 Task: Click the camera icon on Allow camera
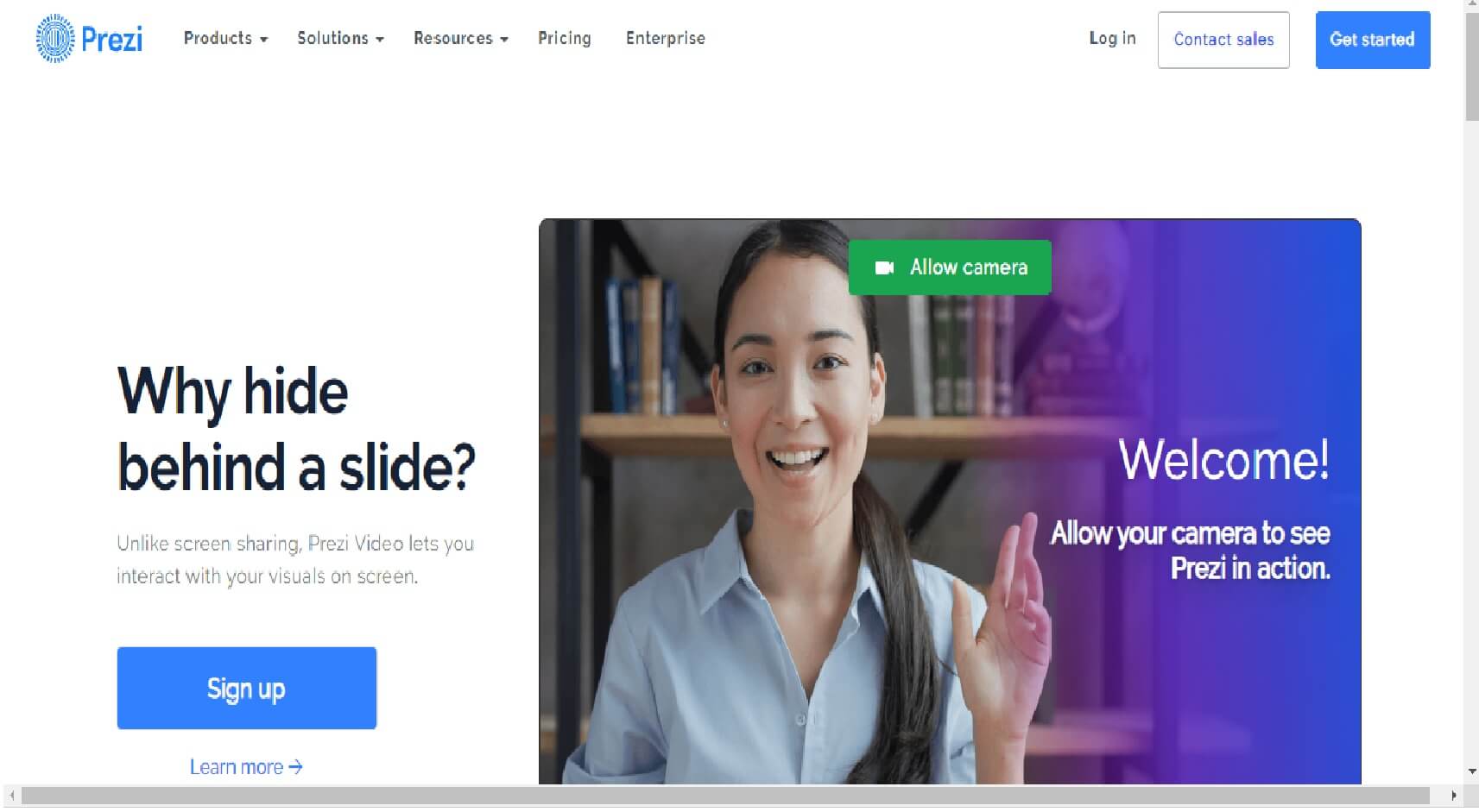(x=884, y=268)
